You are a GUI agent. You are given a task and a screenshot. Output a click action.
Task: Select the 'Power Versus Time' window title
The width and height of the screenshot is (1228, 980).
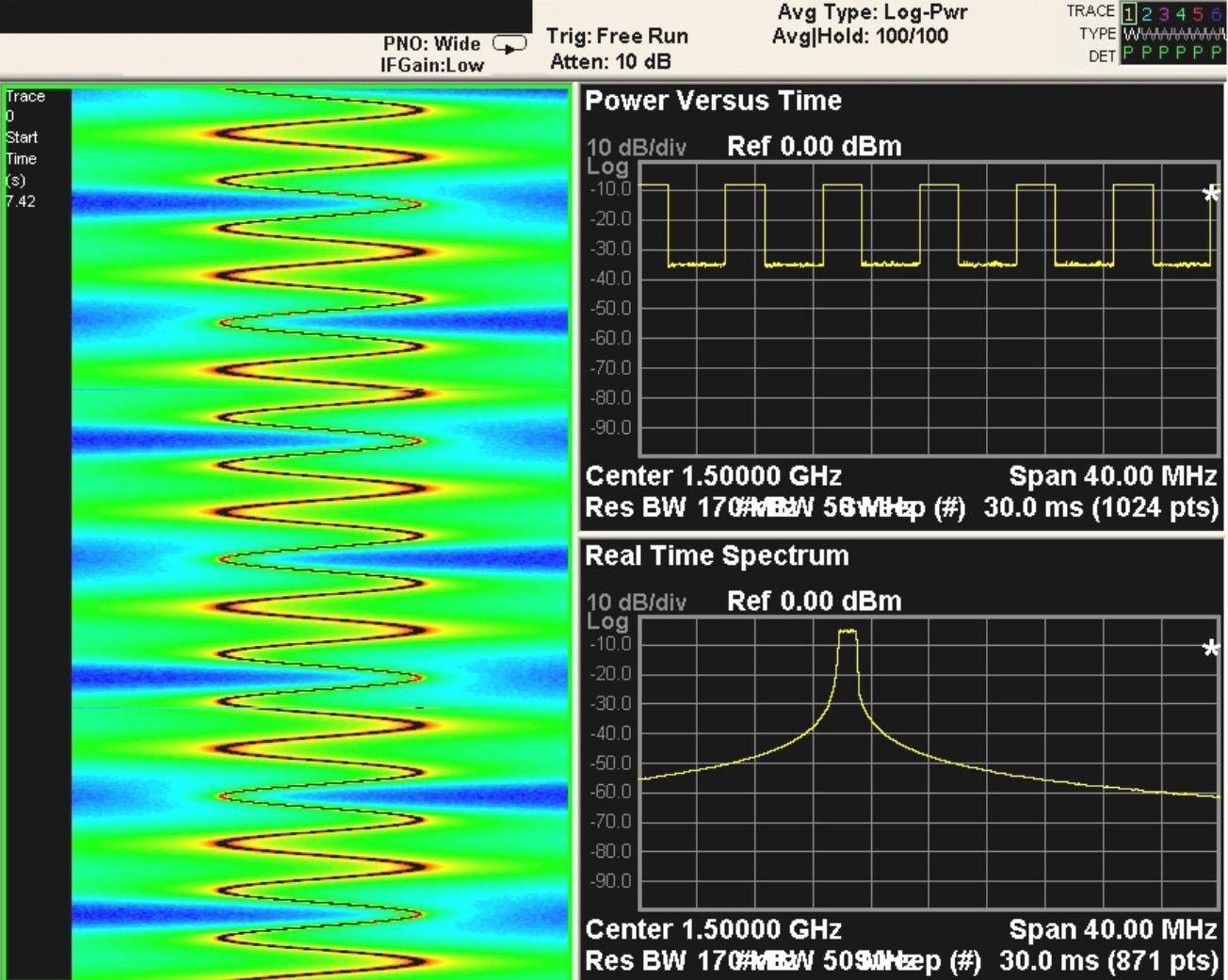[713, 101]
